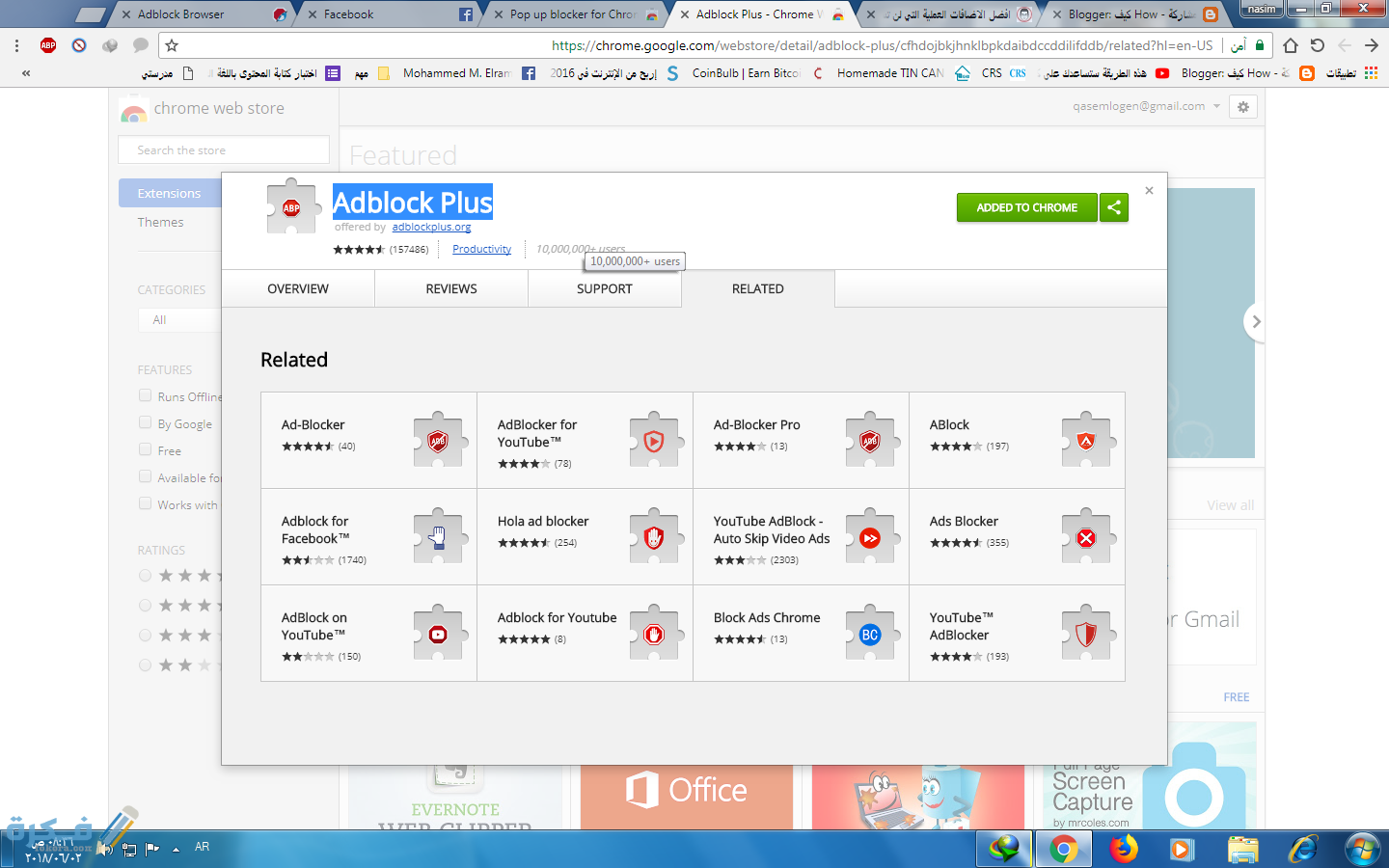
Task: Reload the page with the refresh icon
Action: click(1318, 45)
